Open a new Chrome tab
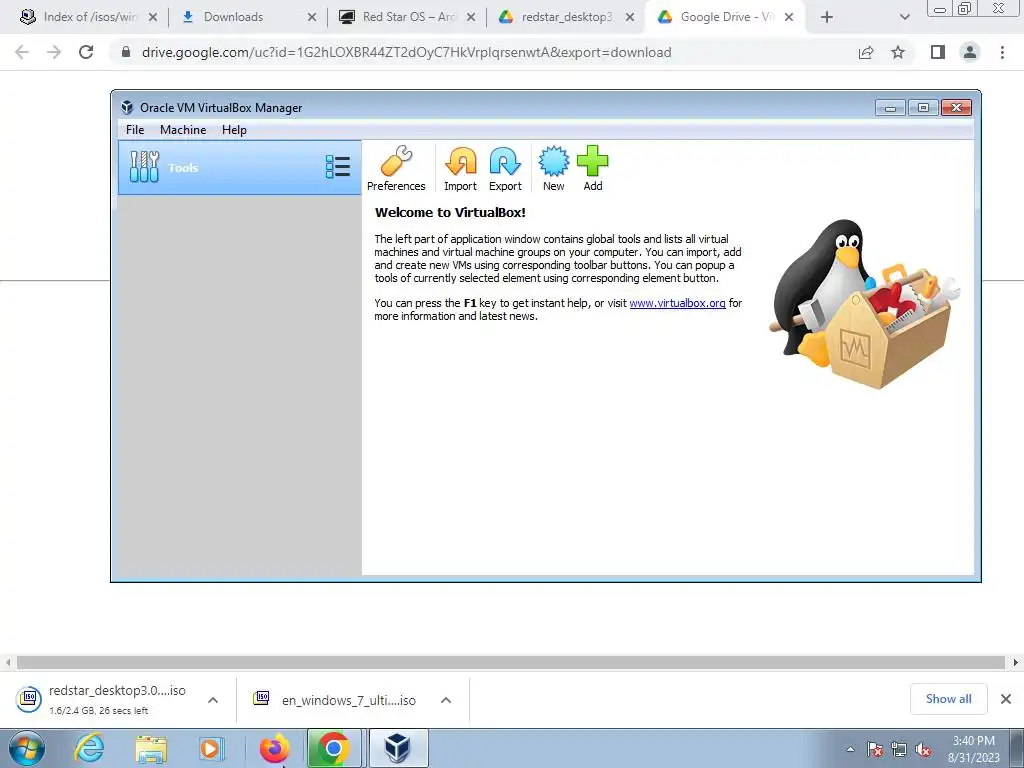The image size is (1024, 768). pos(827,17)
